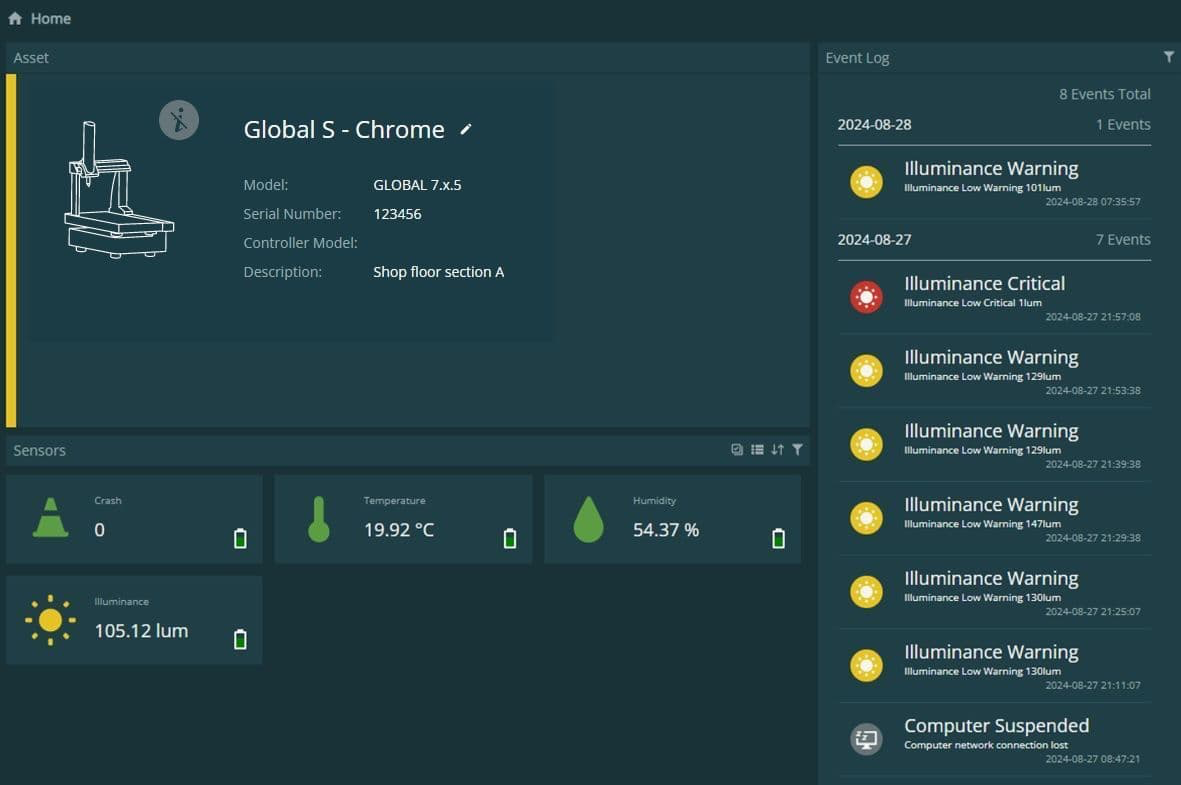The width and height of the screenshot is (1181, 785).
Task: Select the Illuminance Warning 101lum event
Action: pyautogui.click(x=993, y=183)
